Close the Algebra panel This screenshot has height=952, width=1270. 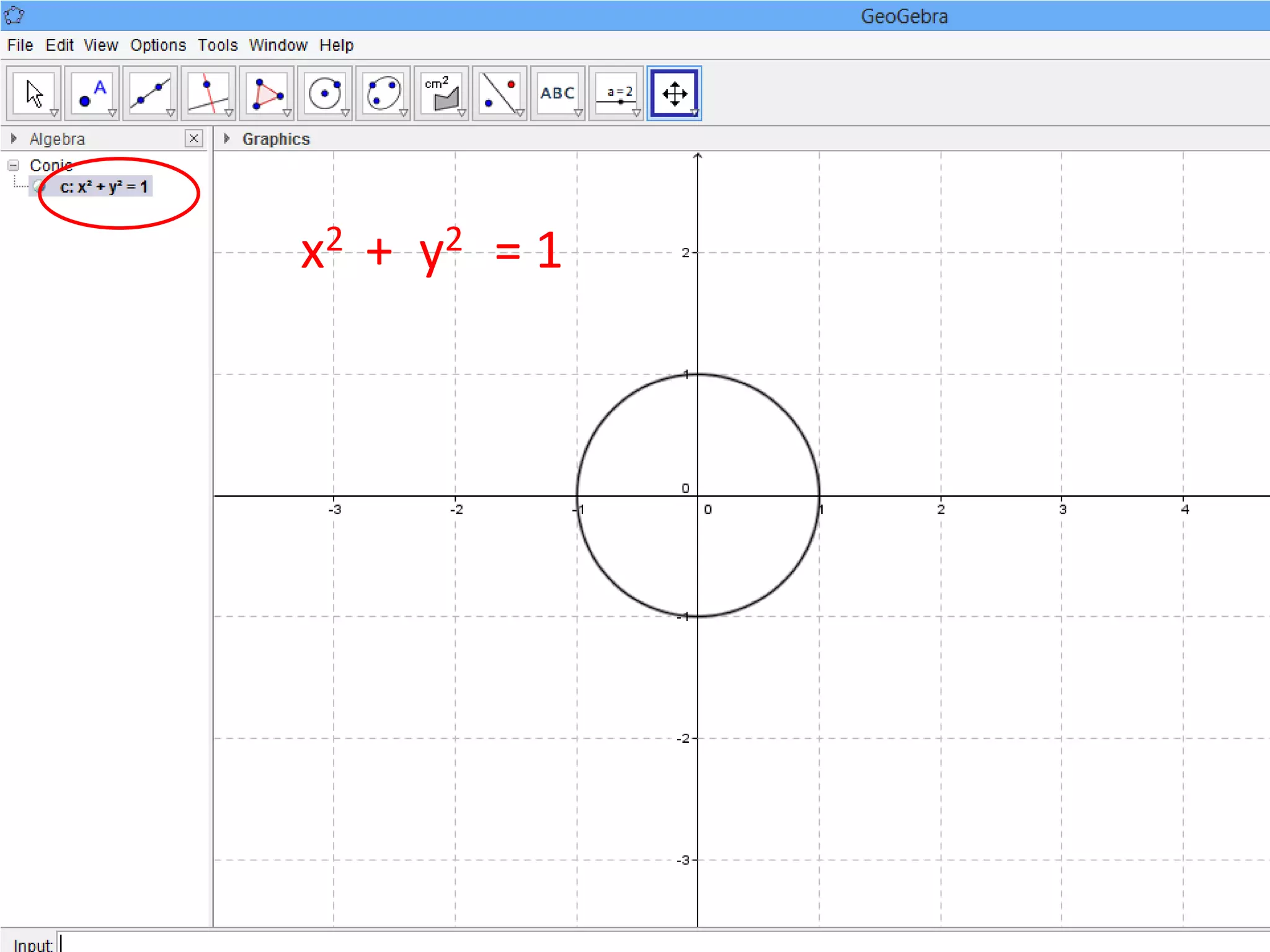[x=193, y=138]
